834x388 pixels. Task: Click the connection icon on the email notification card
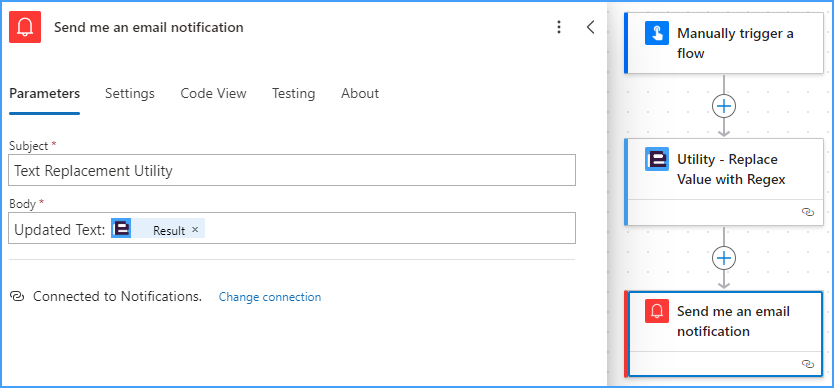tap(807, 364)
